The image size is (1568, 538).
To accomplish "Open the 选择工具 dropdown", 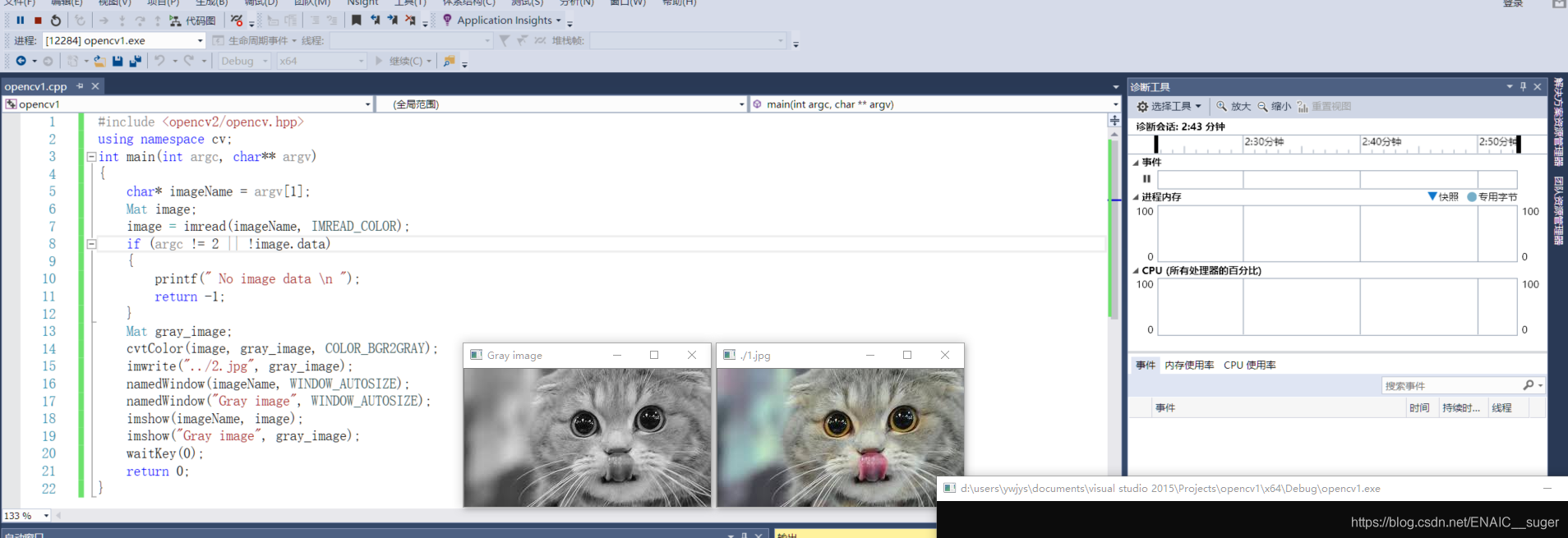I will pyautogui.click(x=1198, y=106).
